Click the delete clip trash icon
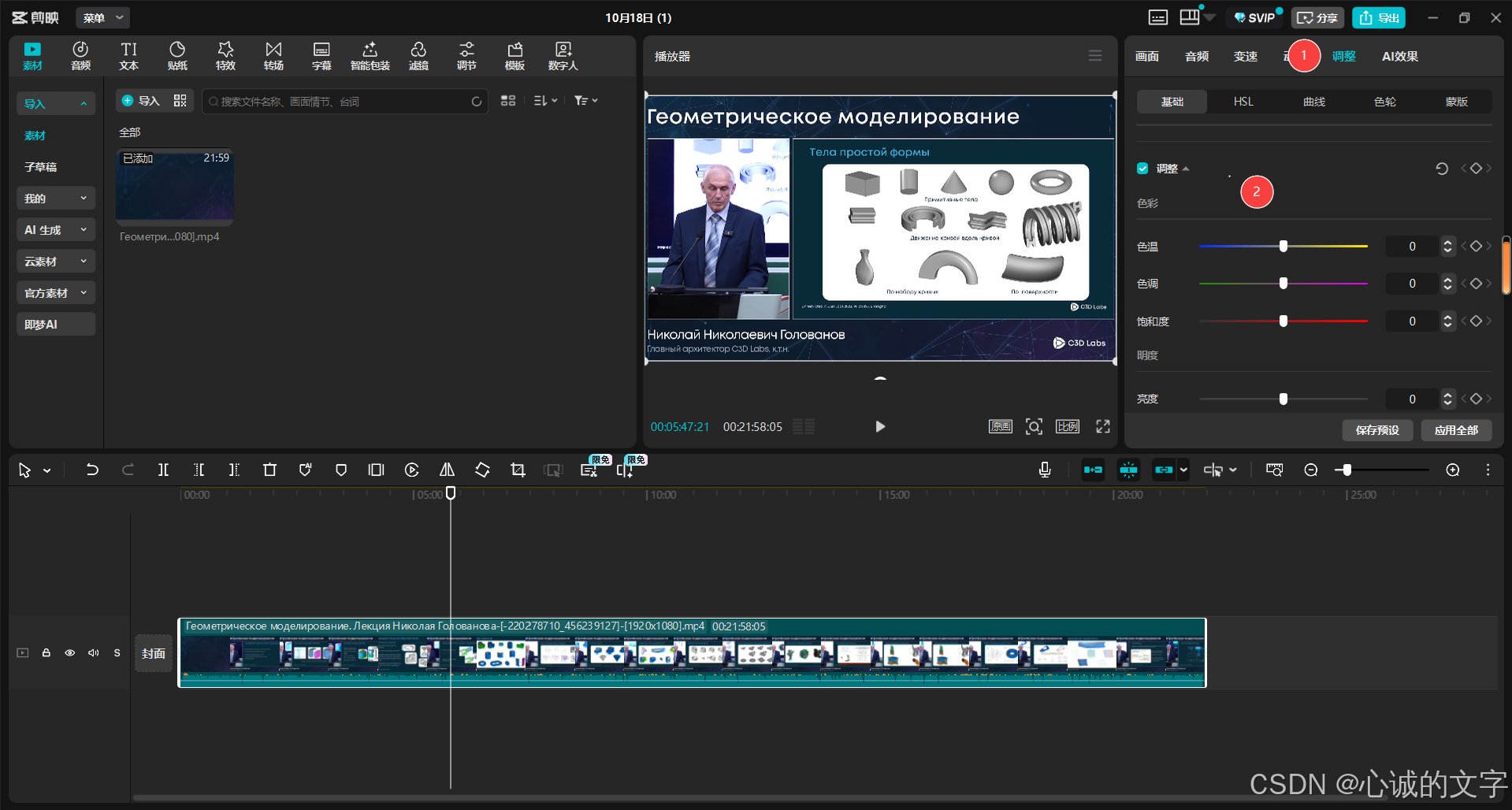This screenshot has width=1512, height=810. tap(269, 470)
